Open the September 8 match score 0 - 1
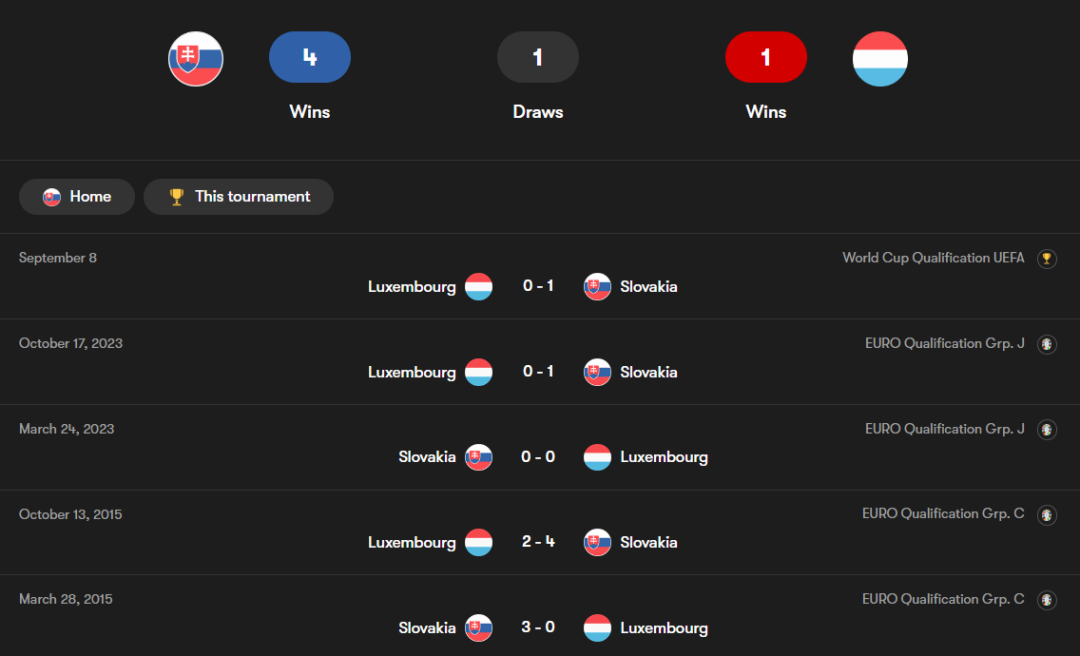Screen dimensions: 1080x656 [x=538, y=286]
